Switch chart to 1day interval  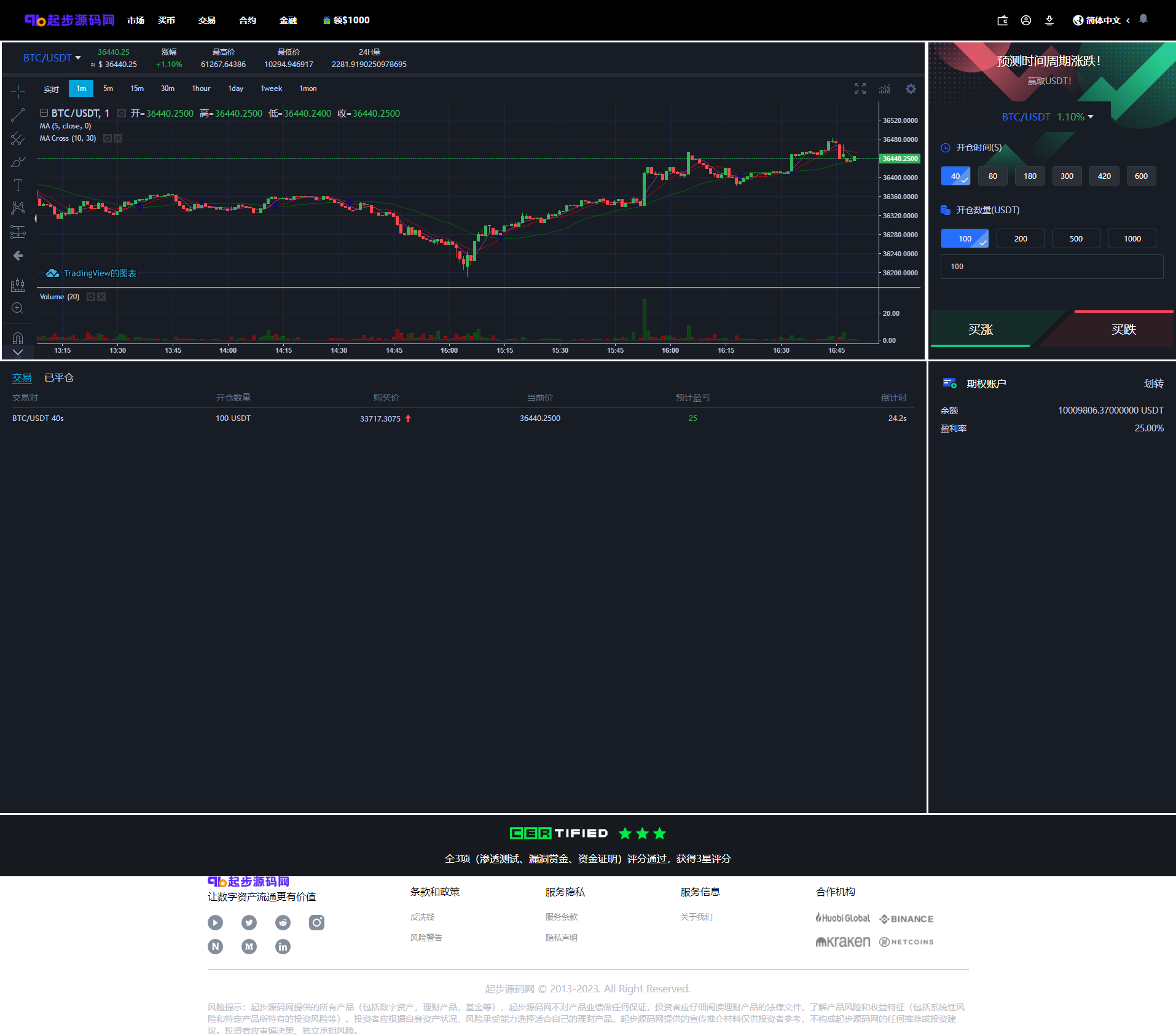236,88
